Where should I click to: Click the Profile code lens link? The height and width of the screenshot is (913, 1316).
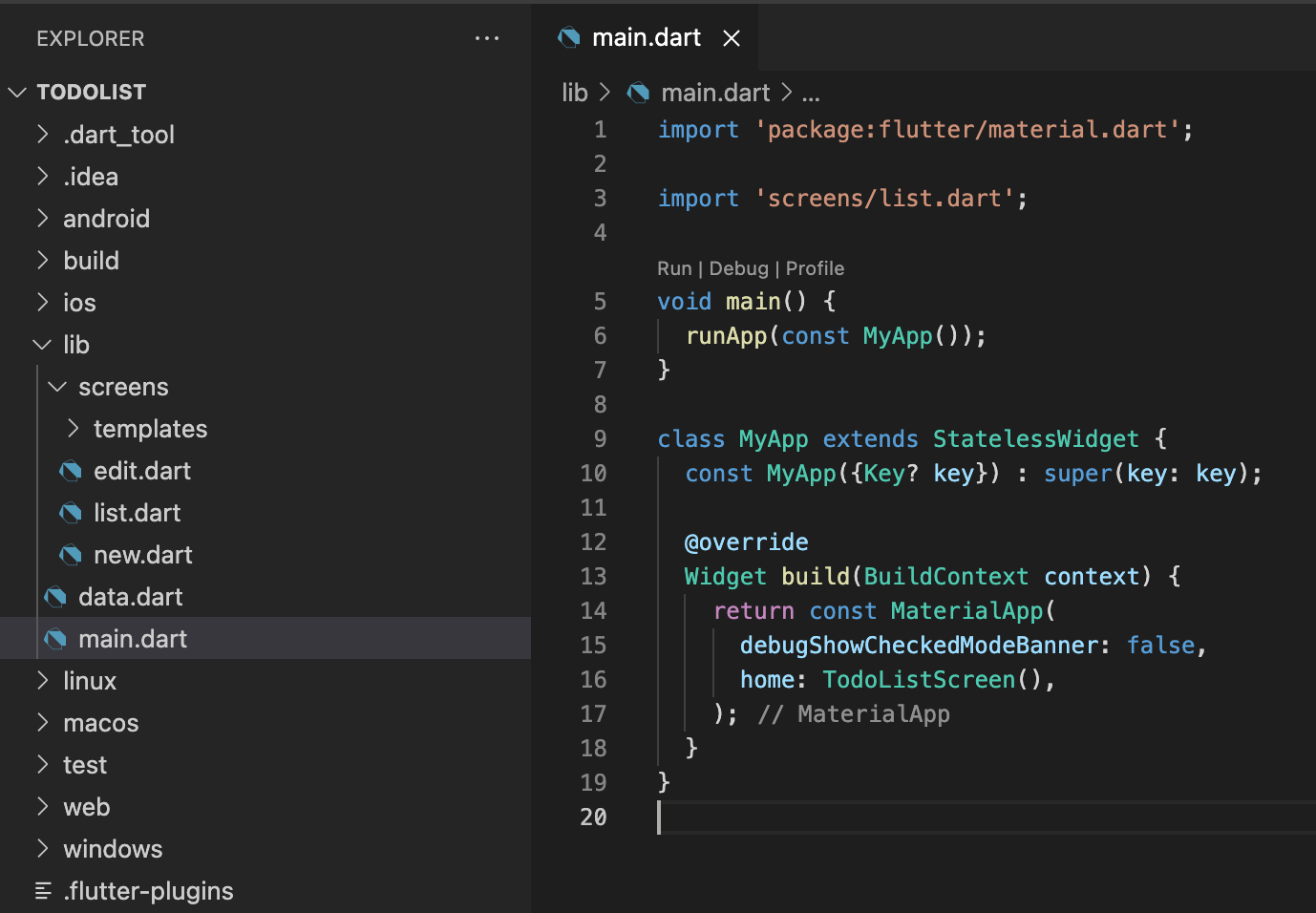click(x=815, y=268)
